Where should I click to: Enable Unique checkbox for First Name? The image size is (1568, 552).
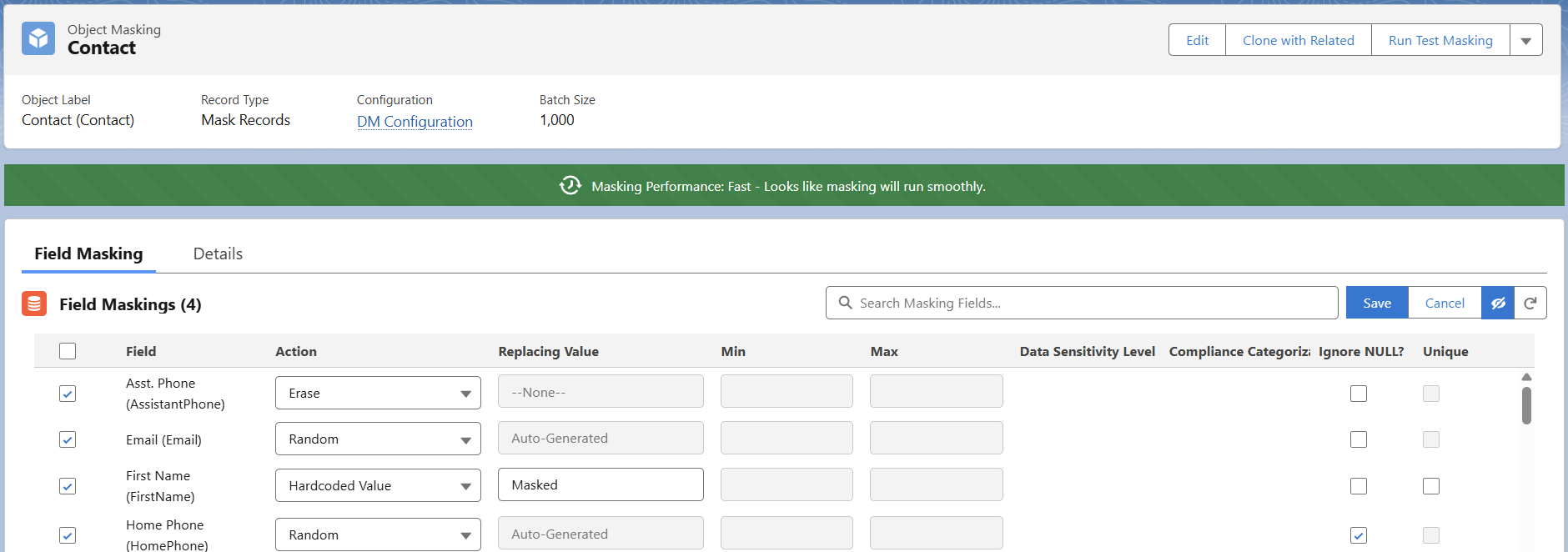point(1431,486)
